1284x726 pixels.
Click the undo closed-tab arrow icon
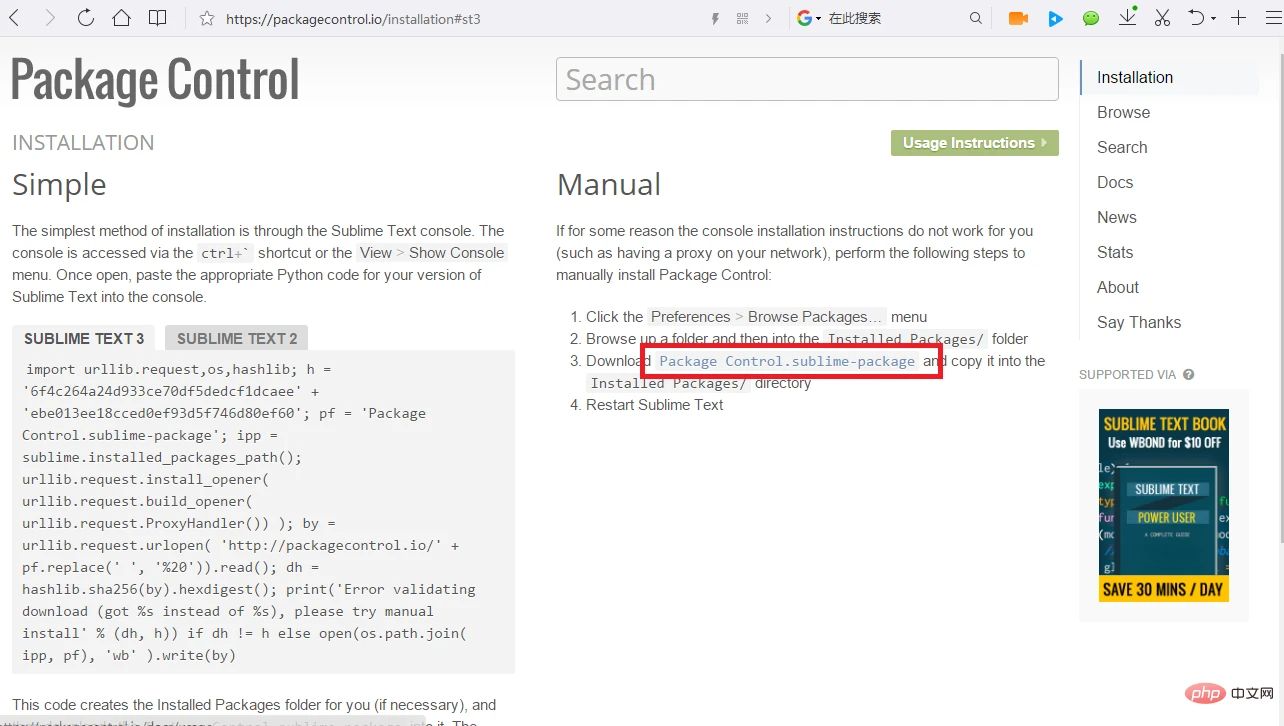click(1196, 18)
